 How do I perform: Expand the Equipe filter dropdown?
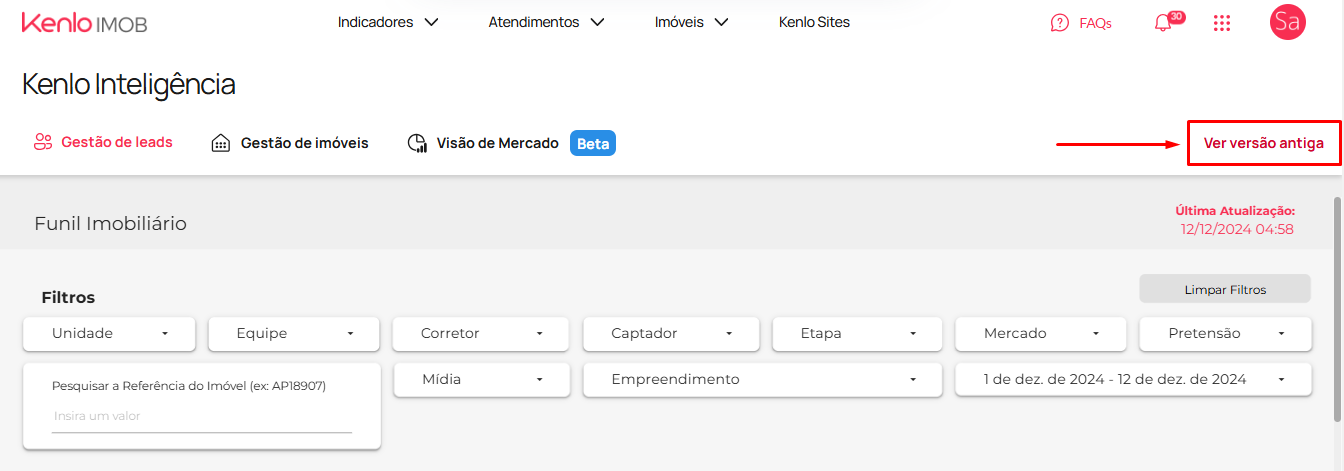coord(294,334)
